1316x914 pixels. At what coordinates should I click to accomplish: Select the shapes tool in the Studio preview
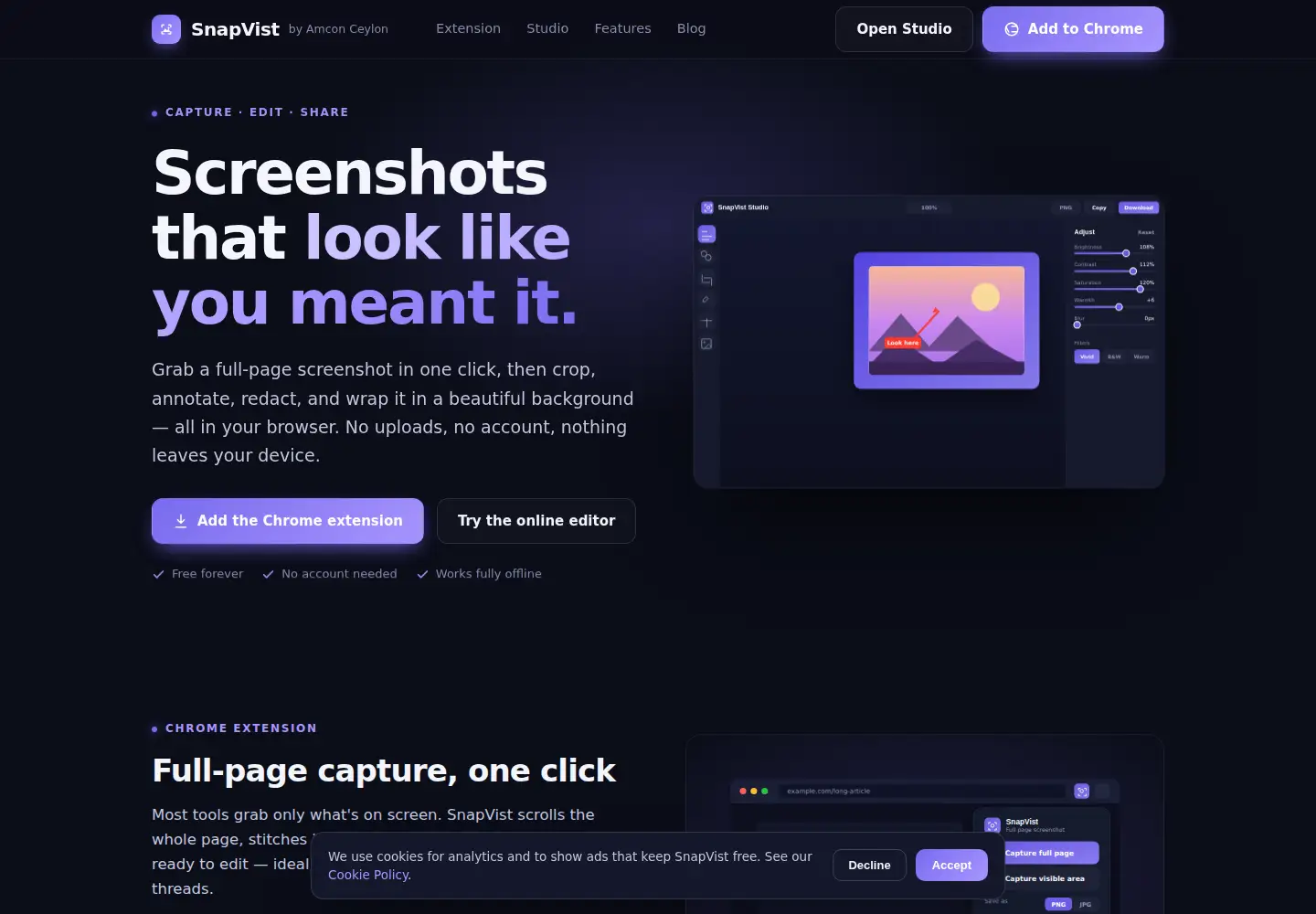(x=706, y=256)
